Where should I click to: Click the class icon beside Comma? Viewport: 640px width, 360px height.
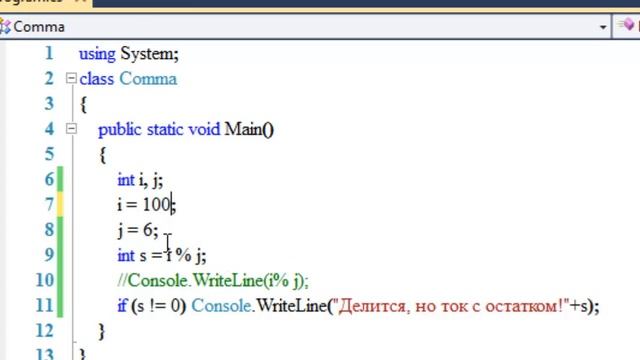[x=5, y=27]
